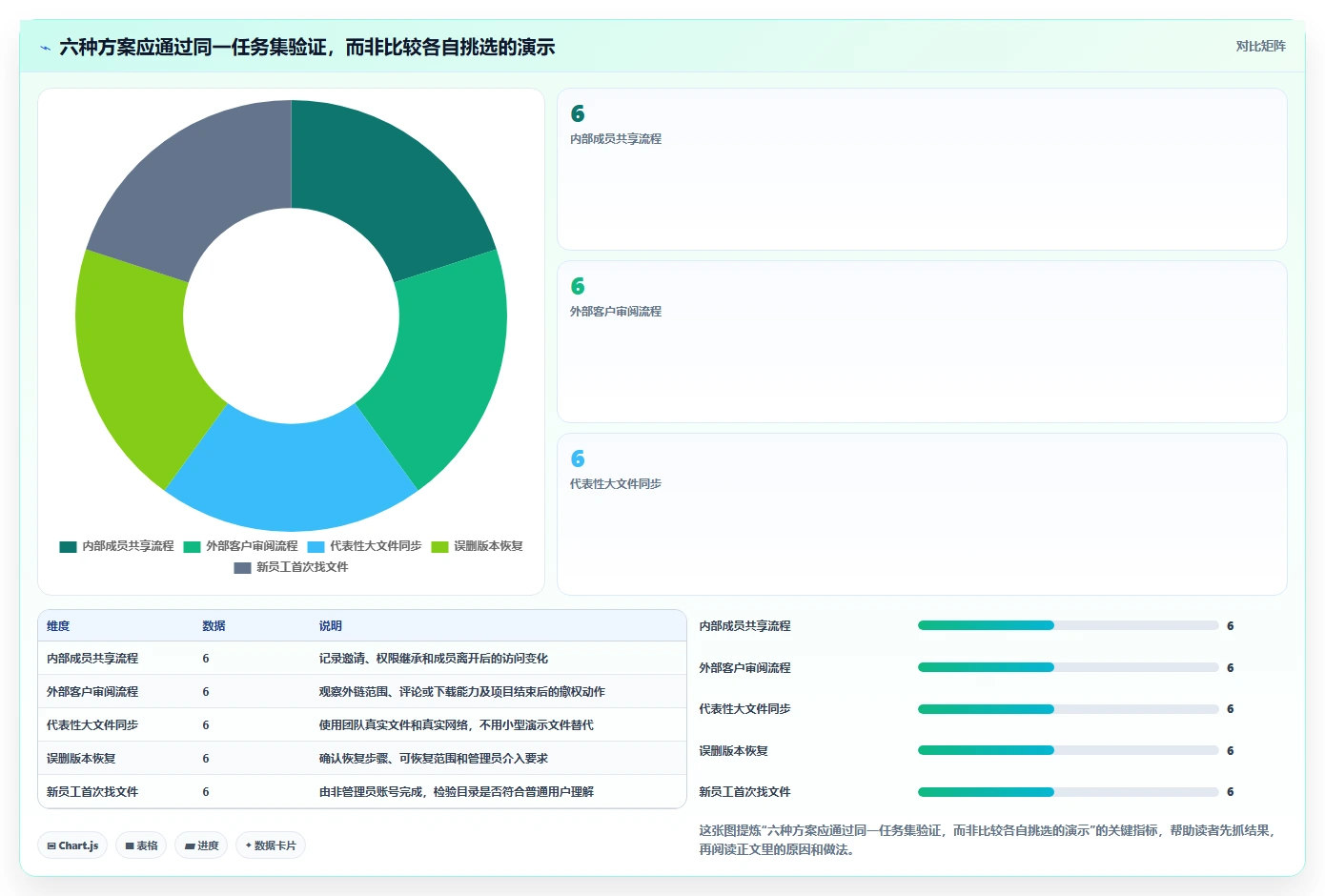Viewport: 1325px width, 896px height.
Task: Click progress label 误删版本恢复
Action: point(733,751)
